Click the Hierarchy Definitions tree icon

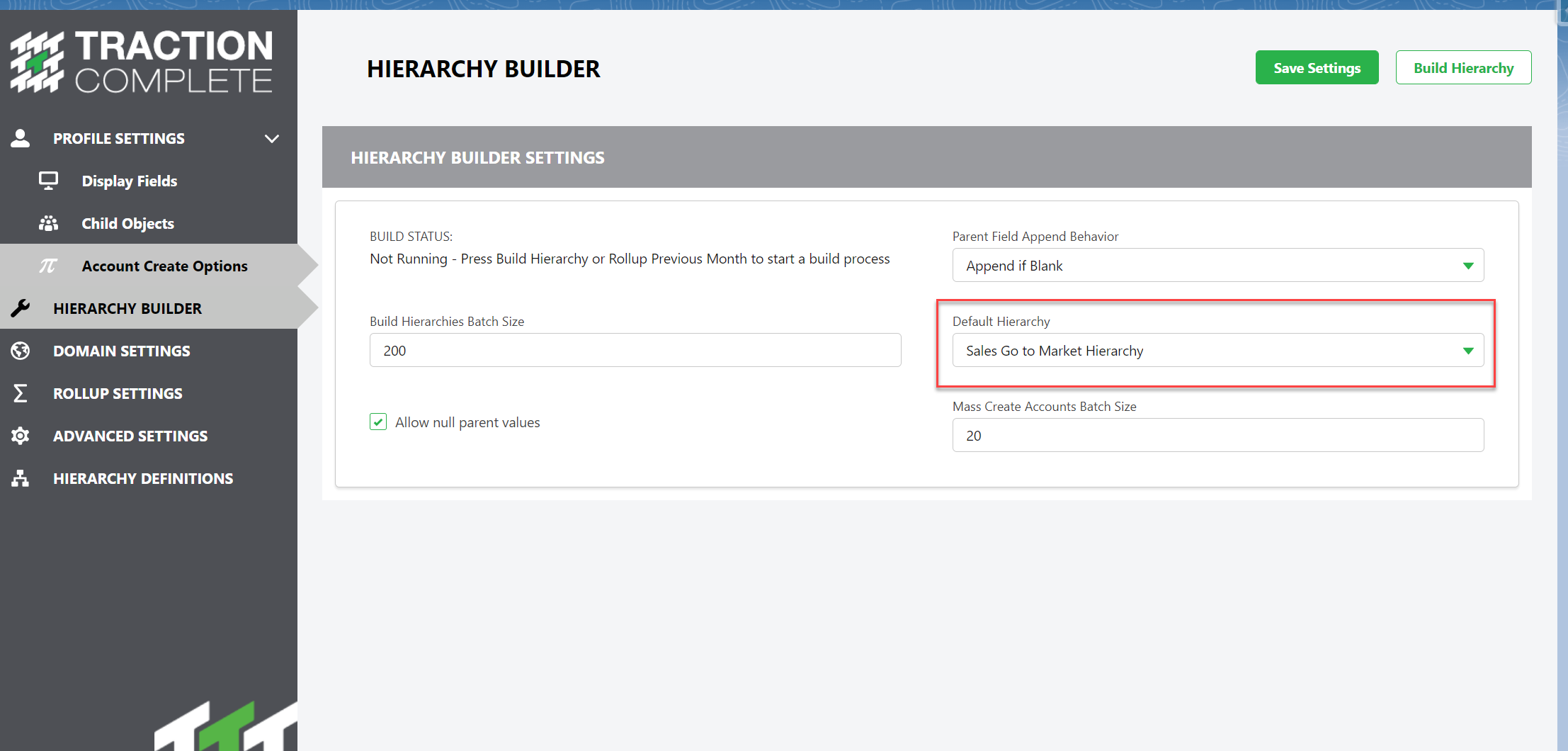click(x=21, y=478)
